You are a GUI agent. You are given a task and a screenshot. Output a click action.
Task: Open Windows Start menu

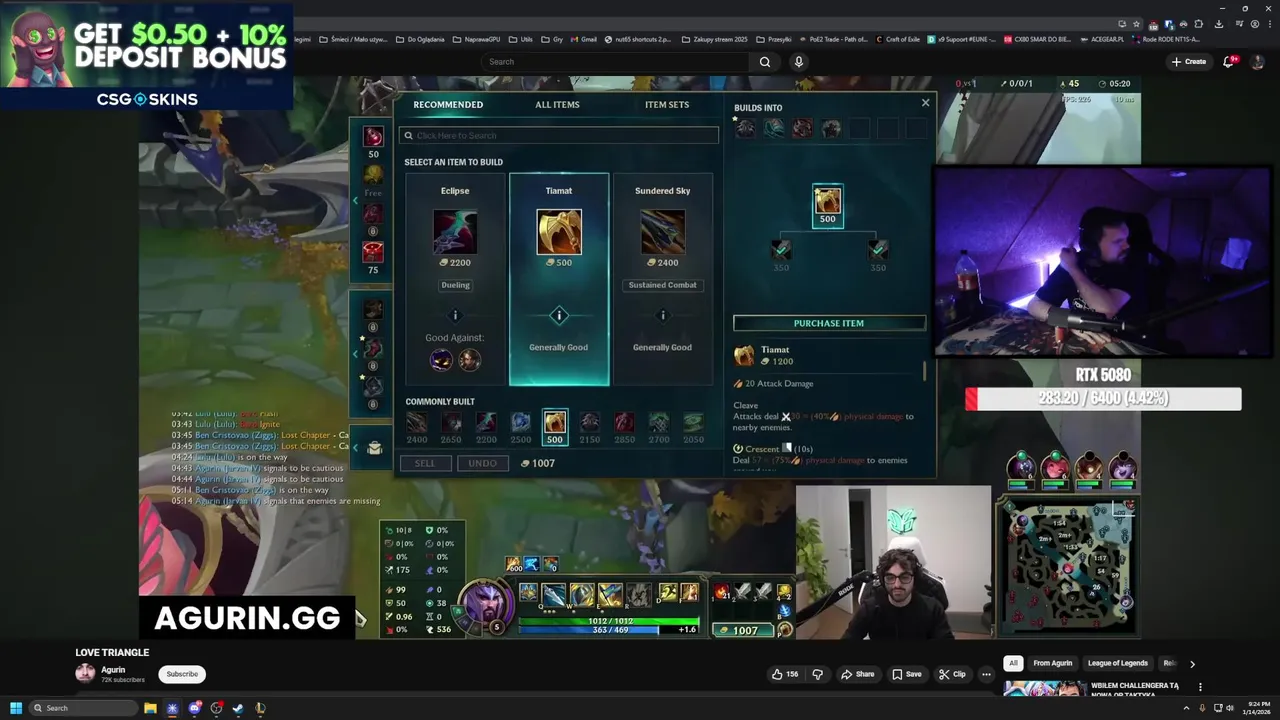[x=16, y=708]
